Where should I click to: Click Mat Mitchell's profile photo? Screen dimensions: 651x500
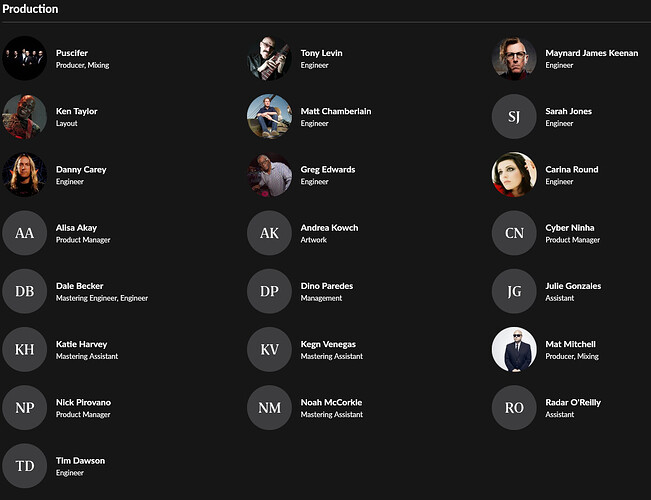click(x=514, y=350)
